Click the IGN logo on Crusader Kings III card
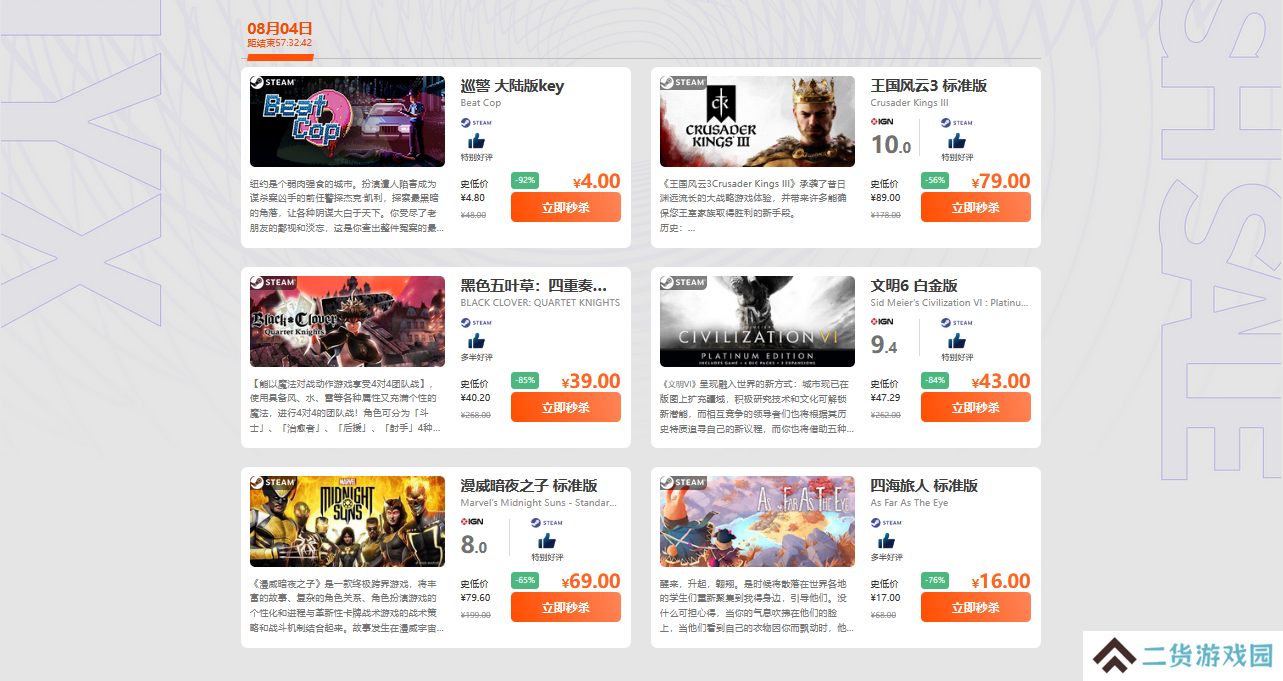Viewport: 1283px width, 681px height. click(882, 122)
